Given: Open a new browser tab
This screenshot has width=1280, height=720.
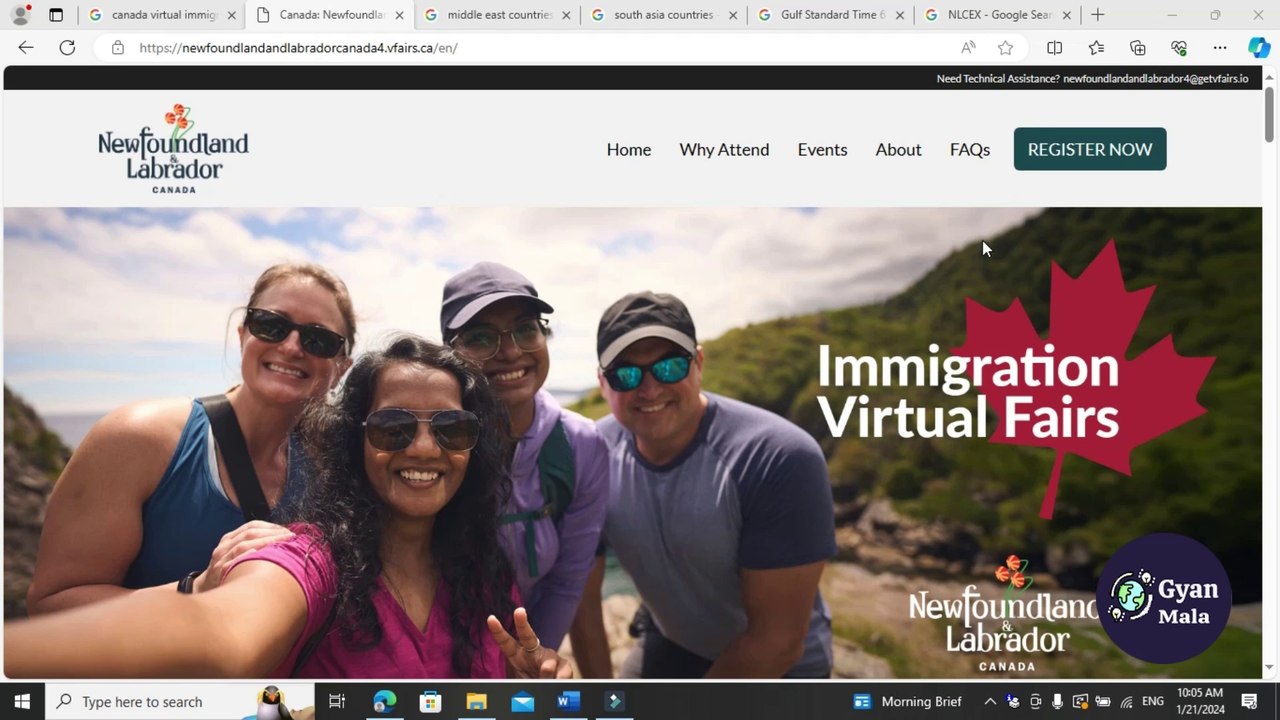Looking at the screenshot, I should click(1098, 15).
